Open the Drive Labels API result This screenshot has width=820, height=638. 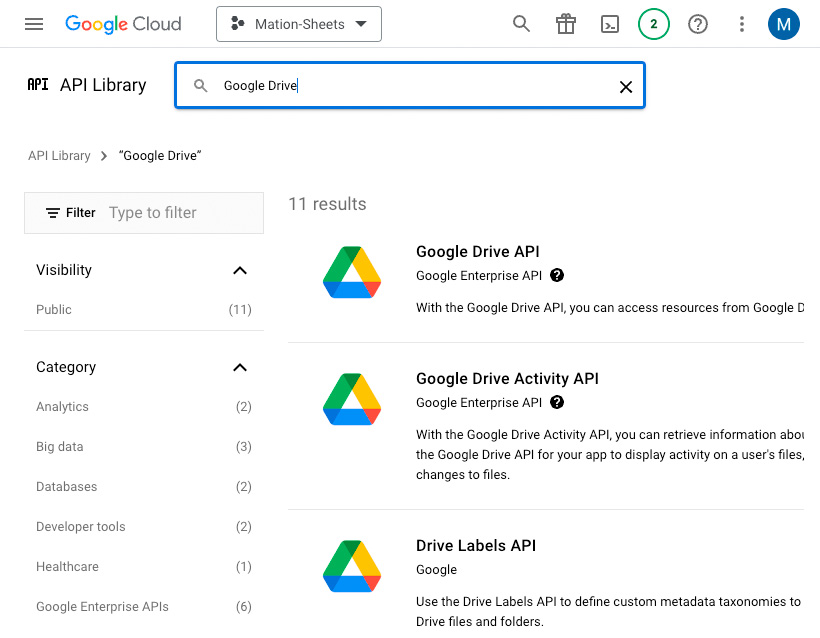(476, 545)
